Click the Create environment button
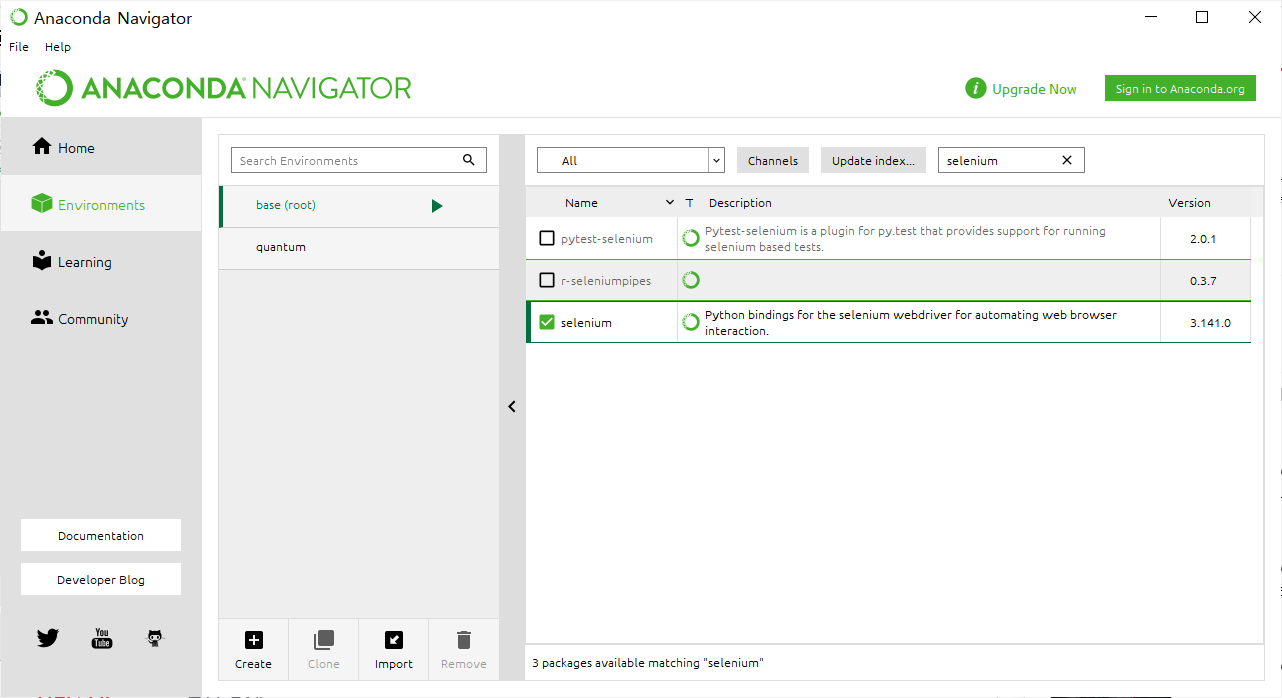1282x698 pixels. (253, 649)
